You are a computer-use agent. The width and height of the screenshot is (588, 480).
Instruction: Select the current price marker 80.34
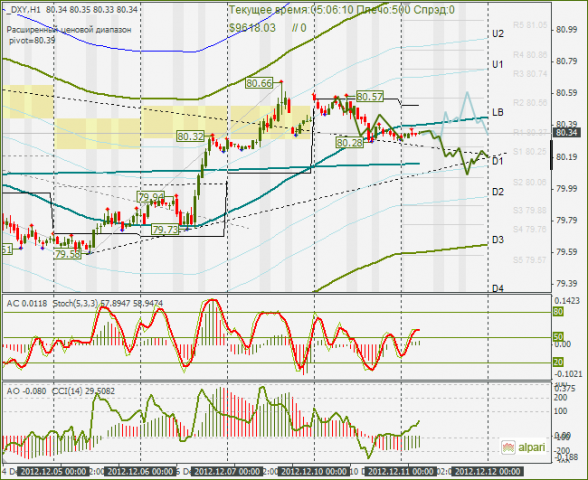[x=566, y=132]
